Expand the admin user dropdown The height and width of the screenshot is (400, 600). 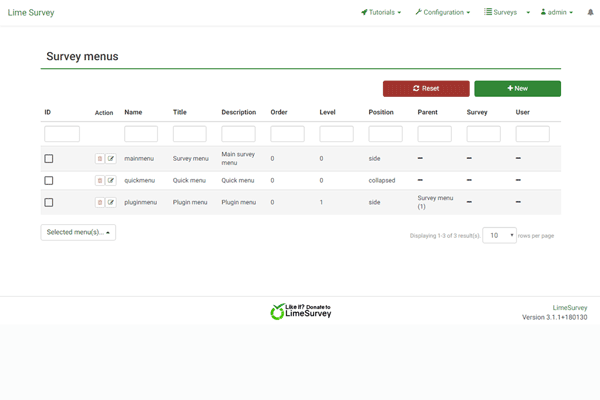click(x=557, y=13)
